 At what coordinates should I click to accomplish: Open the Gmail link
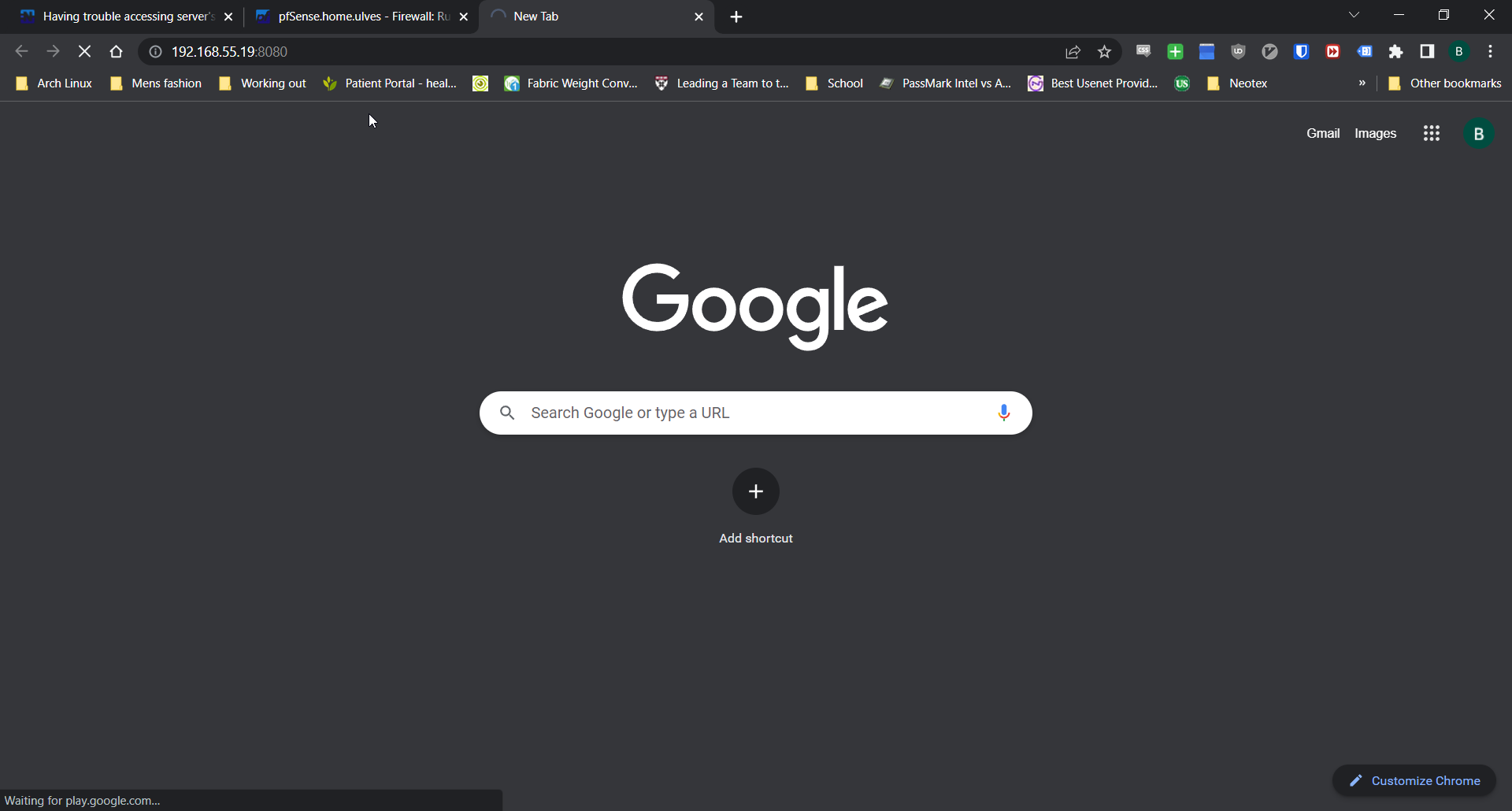point(1323,134)
